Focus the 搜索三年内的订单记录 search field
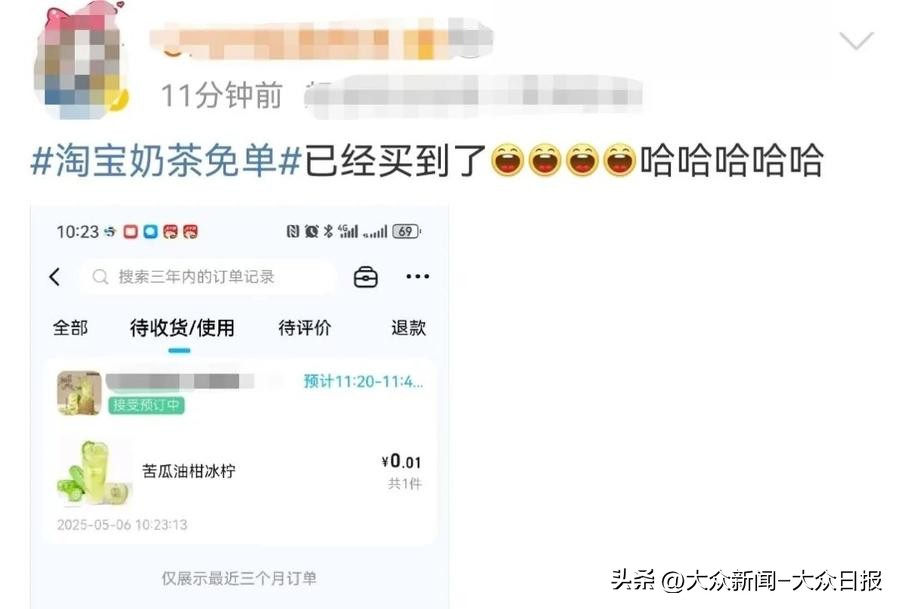The width and height of the screenshot is (900, 609). pyautogui.click(x=207, y=277)
